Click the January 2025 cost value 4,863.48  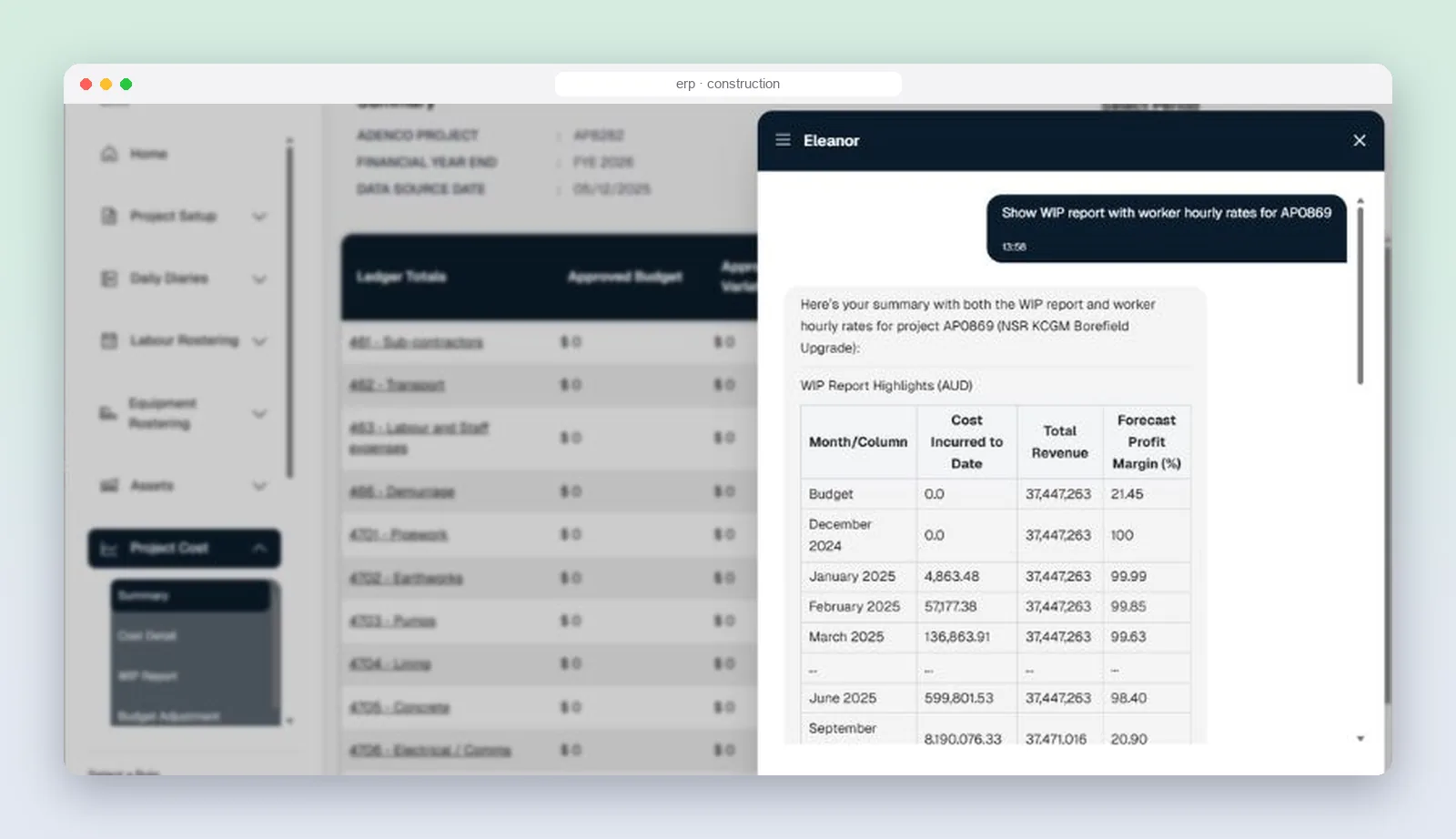952,576
